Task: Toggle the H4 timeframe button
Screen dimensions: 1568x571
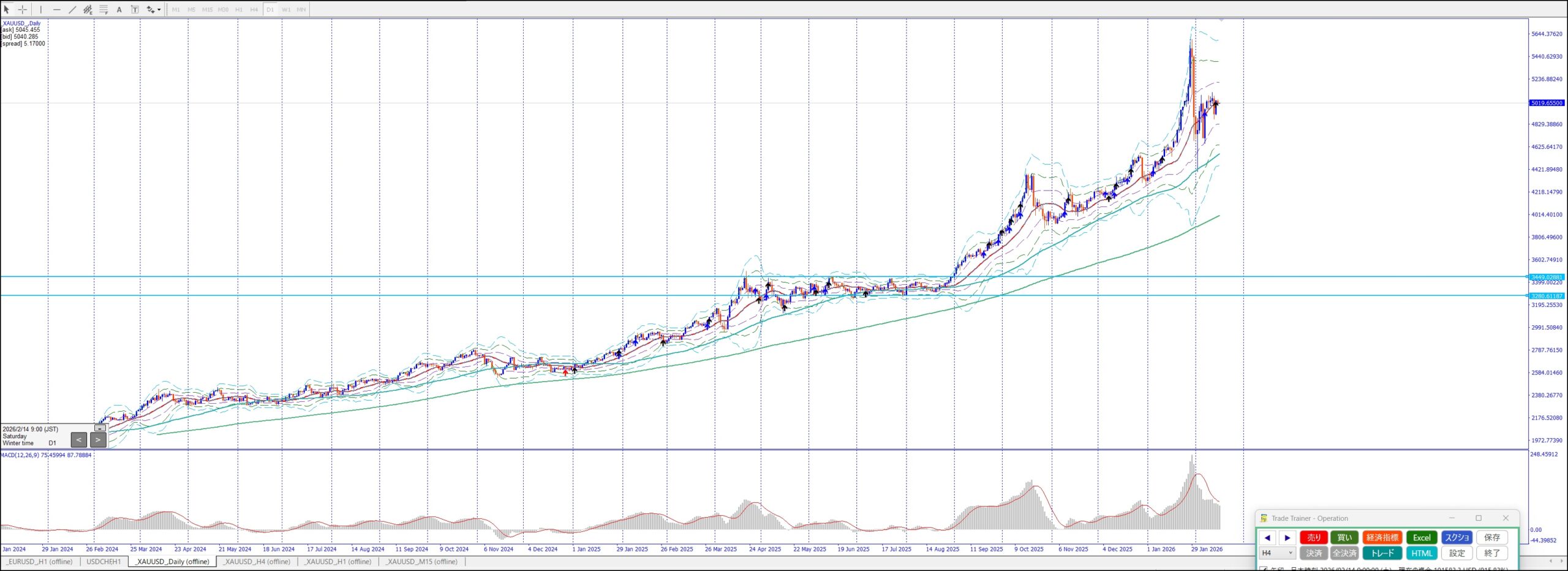Action: (254, 9)
